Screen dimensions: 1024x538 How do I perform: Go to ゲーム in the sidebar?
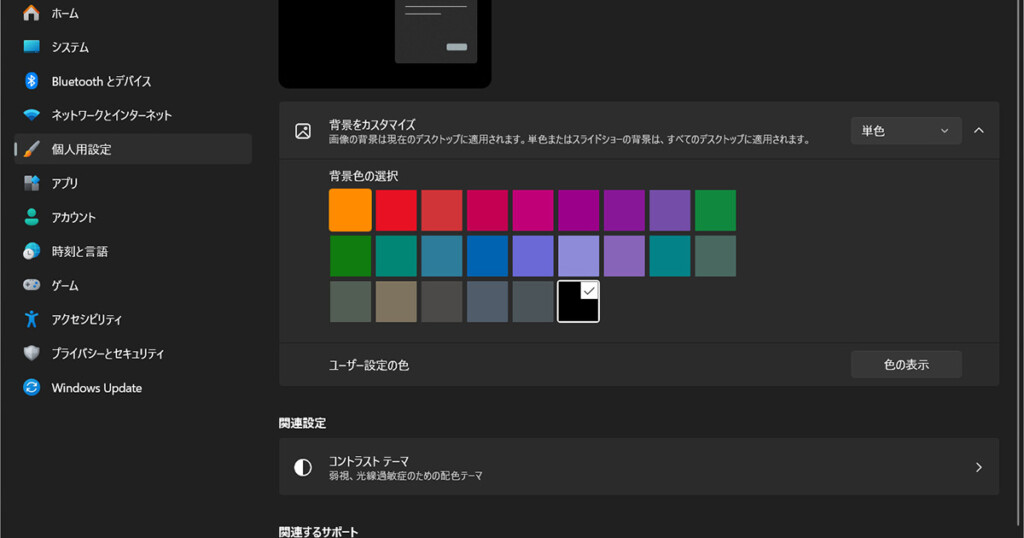pyautogui.click(x=133, y=285)
